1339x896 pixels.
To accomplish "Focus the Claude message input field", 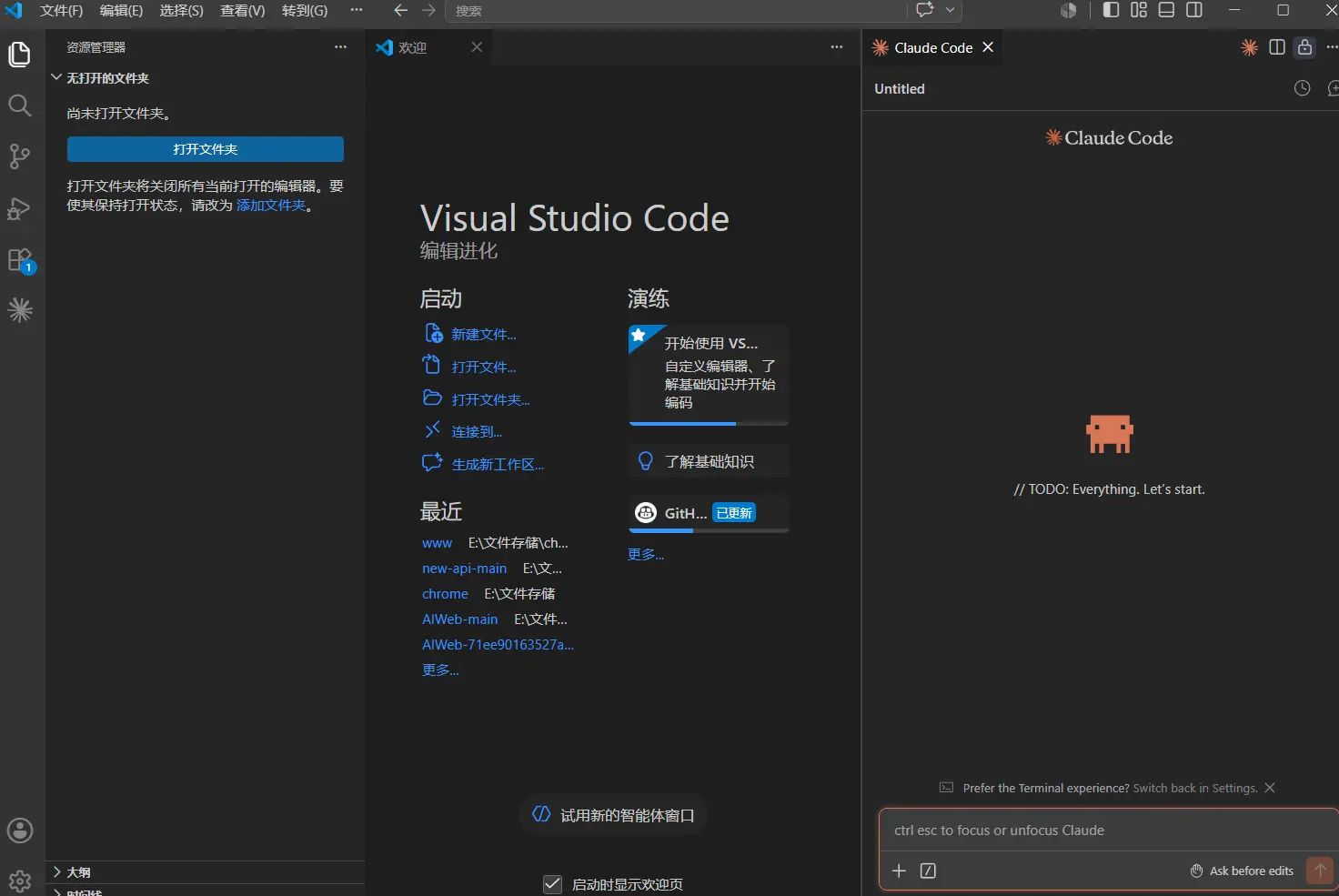I will (1108, 831).
